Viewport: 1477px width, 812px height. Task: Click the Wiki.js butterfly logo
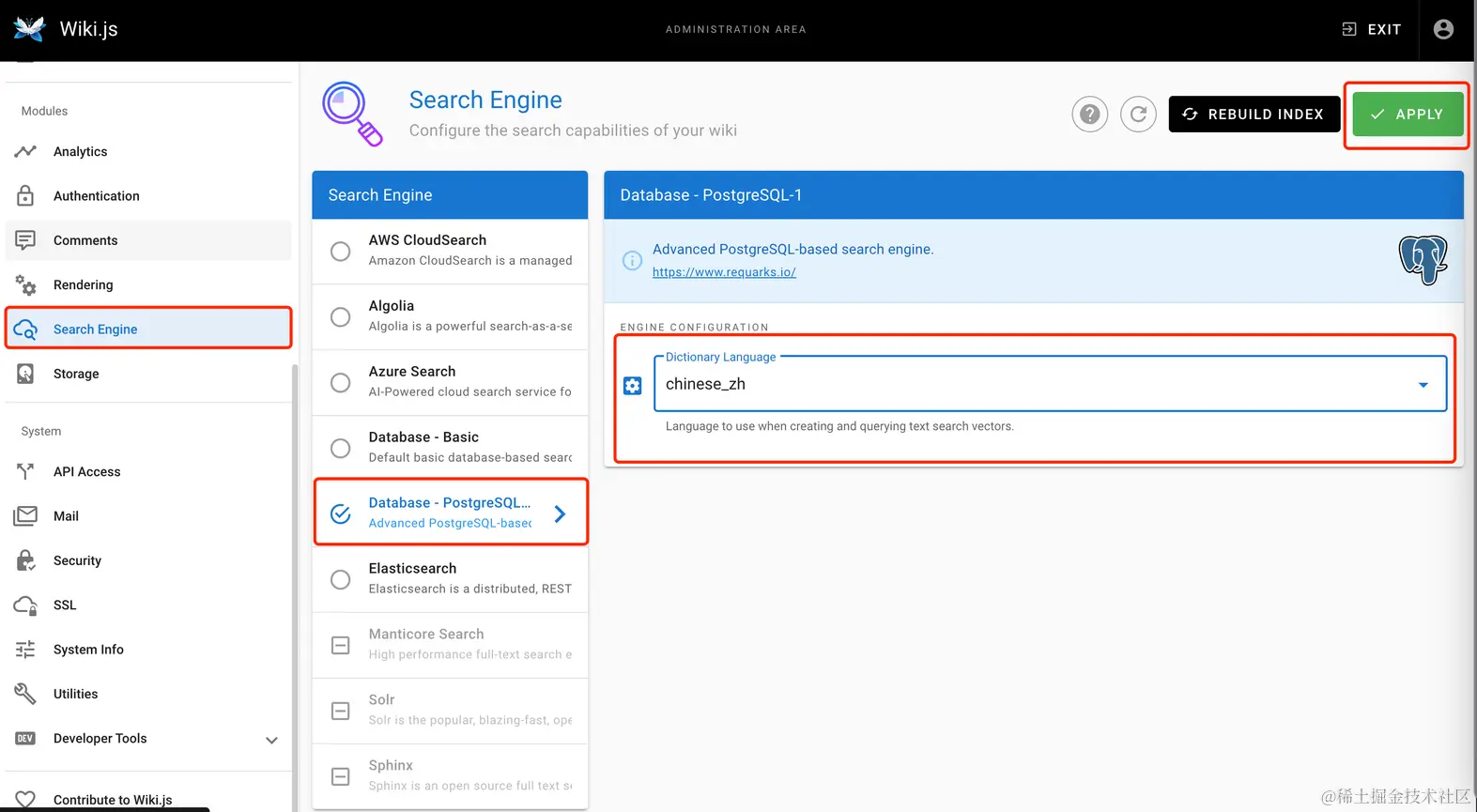point(29,29)
